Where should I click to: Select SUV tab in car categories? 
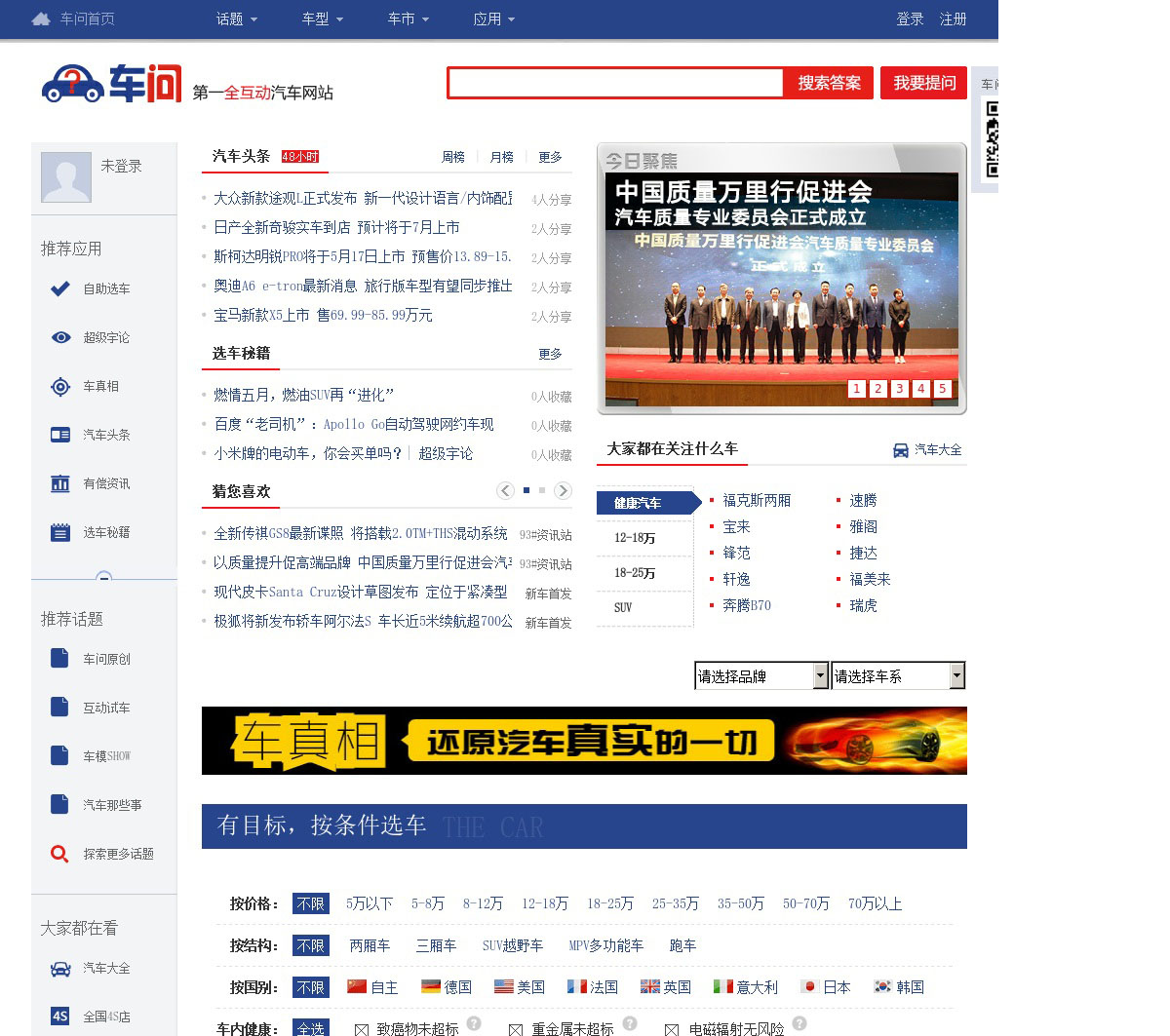click(644, 607)
